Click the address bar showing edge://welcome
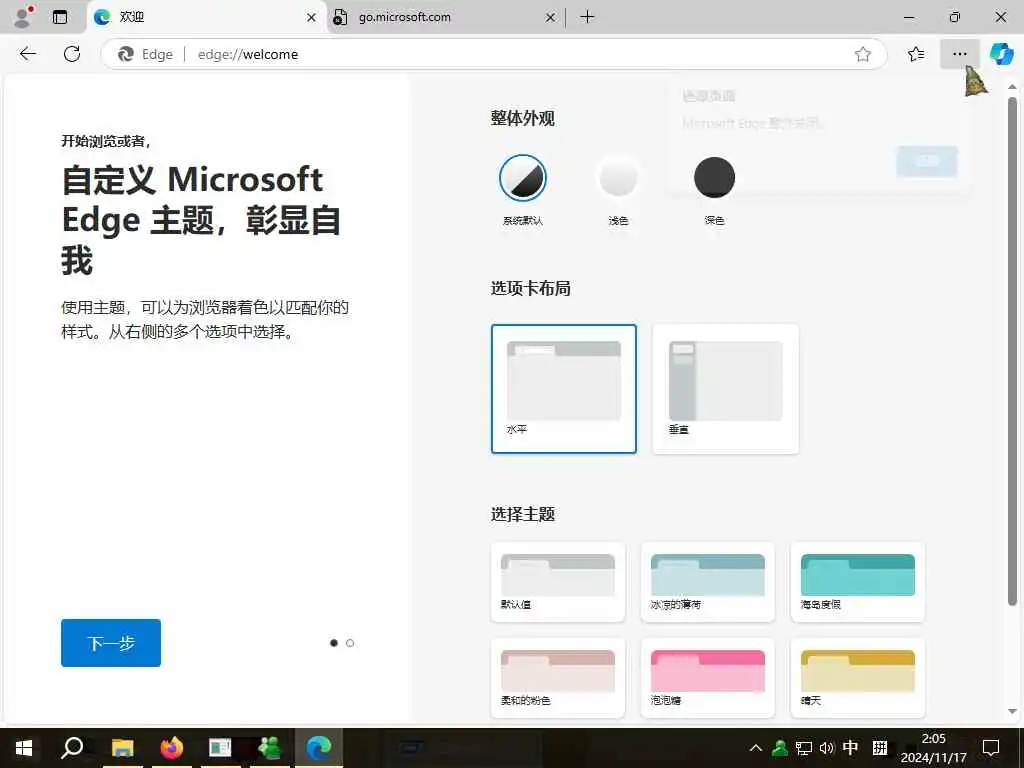The image size is (1024, 768). pos(493,54)
